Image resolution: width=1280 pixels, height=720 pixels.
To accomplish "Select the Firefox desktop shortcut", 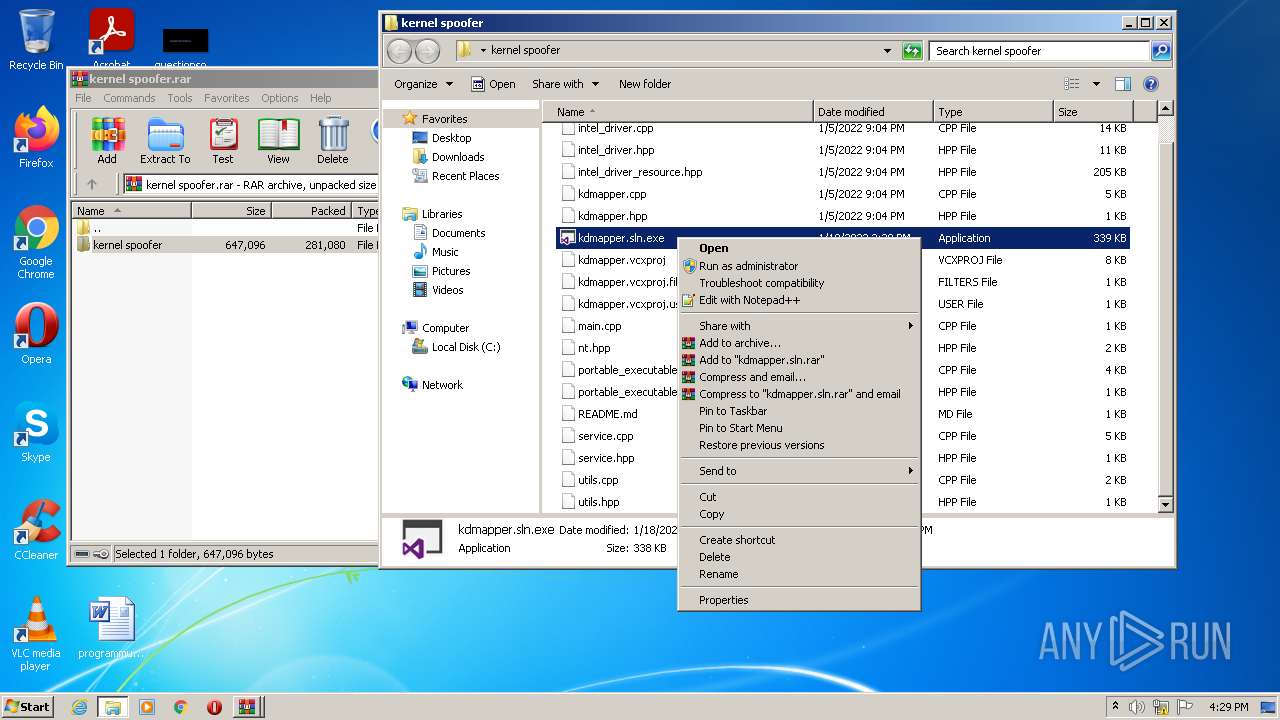I will [36, 137].
